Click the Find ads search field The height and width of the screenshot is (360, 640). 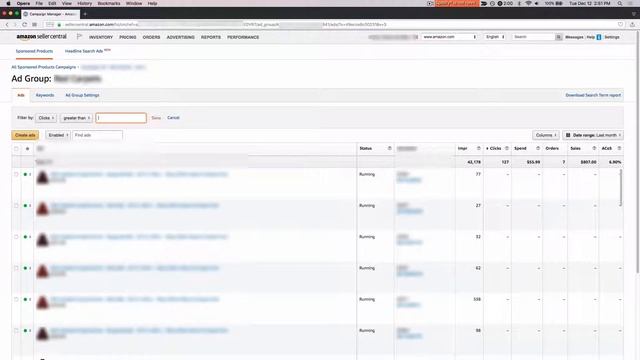coord(98,135)
